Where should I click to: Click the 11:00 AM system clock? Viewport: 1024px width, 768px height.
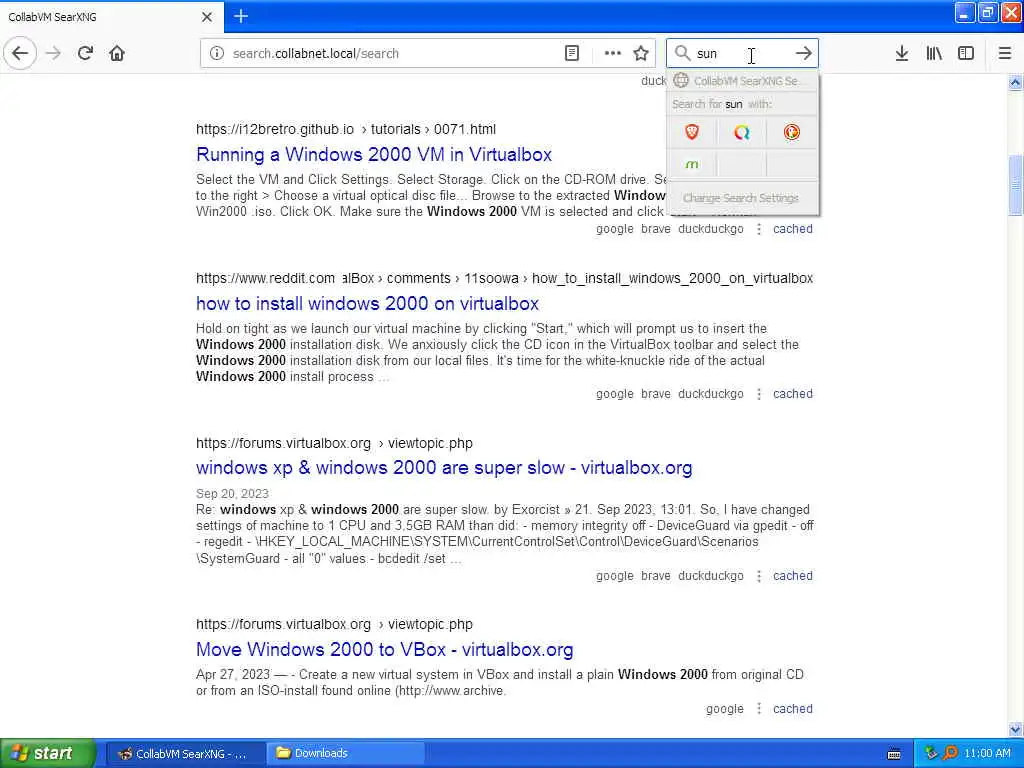tap(987, 754)
